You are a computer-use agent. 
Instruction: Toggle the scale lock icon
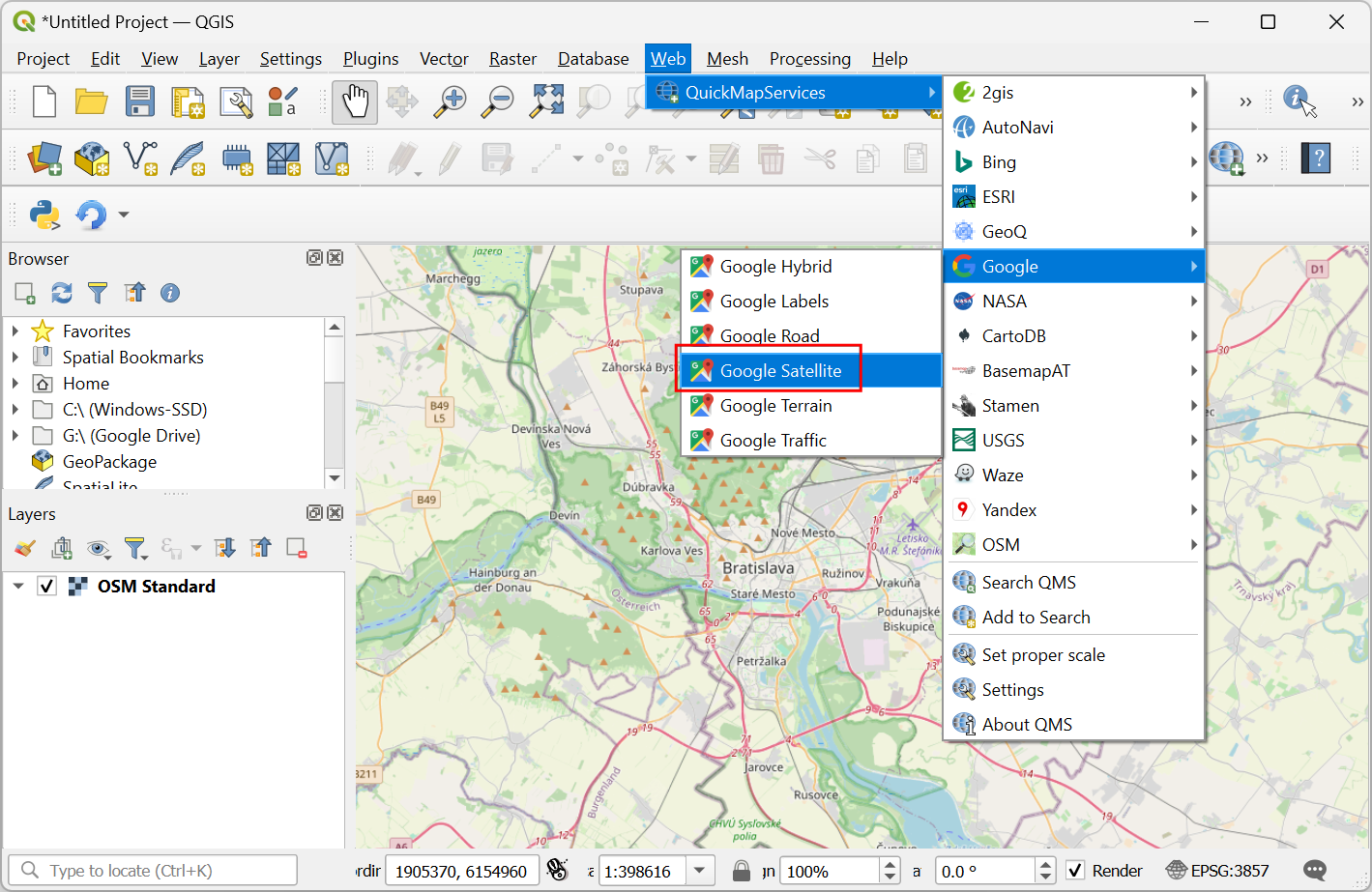click(x=742, y=871)
